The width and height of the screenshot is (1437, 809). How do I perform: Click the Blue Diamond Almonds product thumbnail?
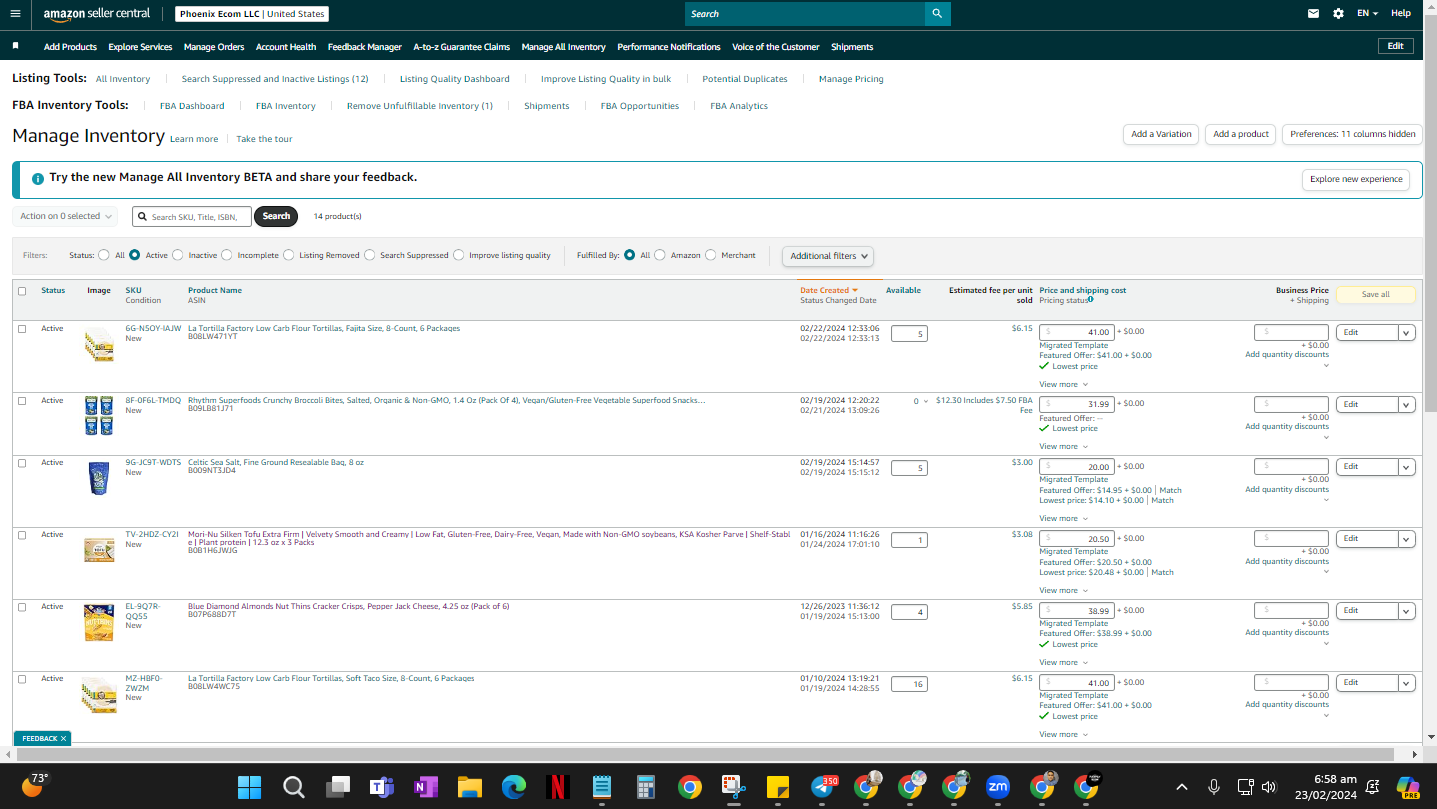click(x=99, y=623)
